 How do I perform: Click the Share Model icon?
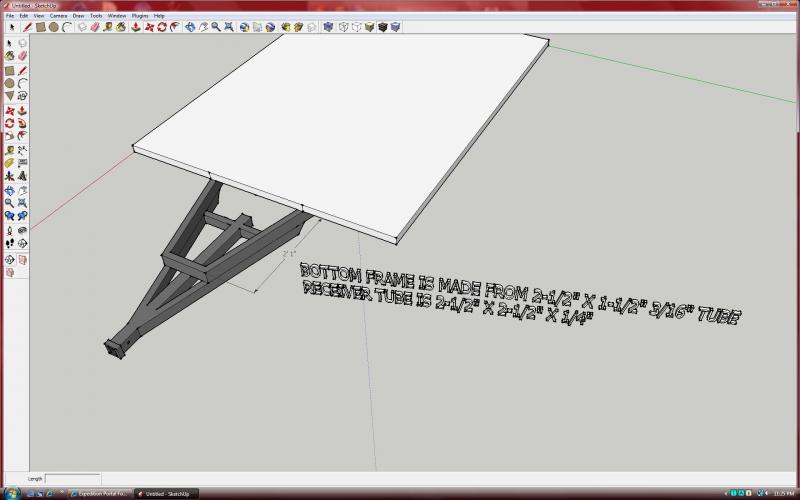pyautogui.click(x=298, y=27)
